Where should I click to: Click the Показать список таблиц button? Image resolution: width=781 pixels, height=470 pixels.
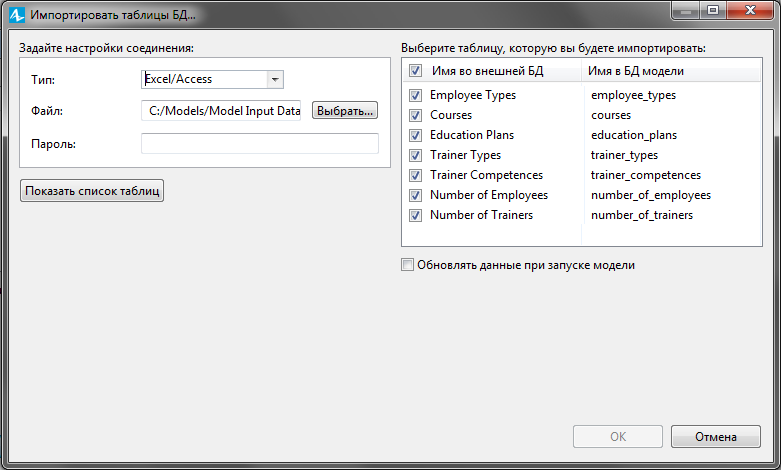[x=92, y=191]
